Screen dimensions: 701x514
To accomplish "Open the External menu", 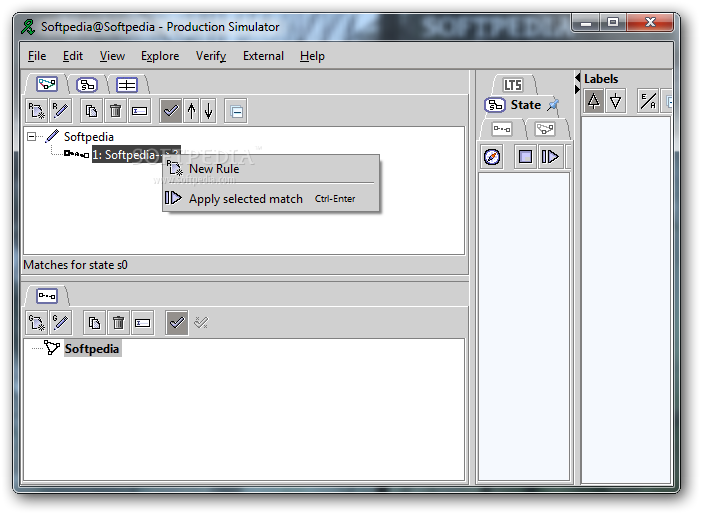I will coord(263,56).
